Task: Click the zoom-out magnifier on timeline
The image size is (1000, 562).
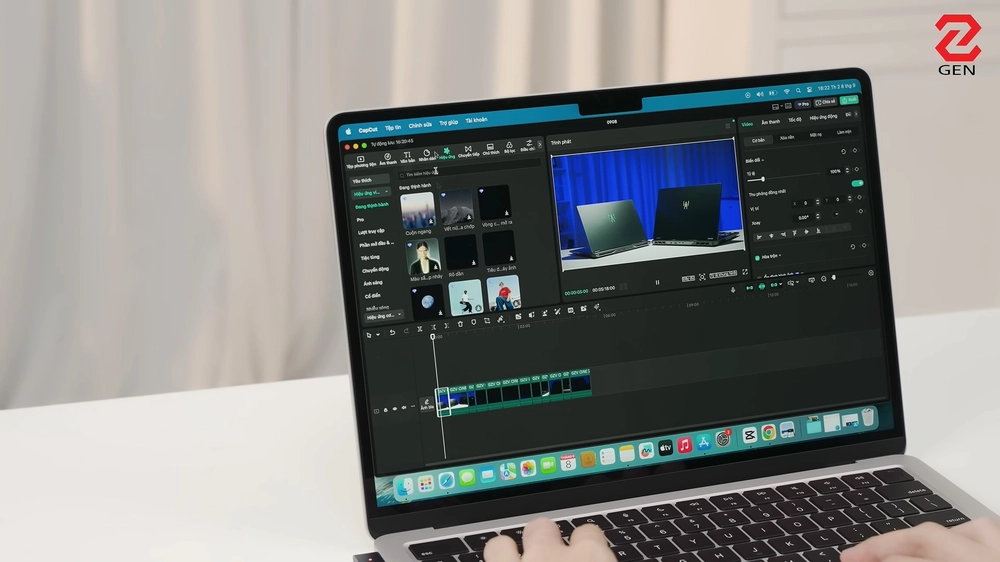Action: point(823,279)
